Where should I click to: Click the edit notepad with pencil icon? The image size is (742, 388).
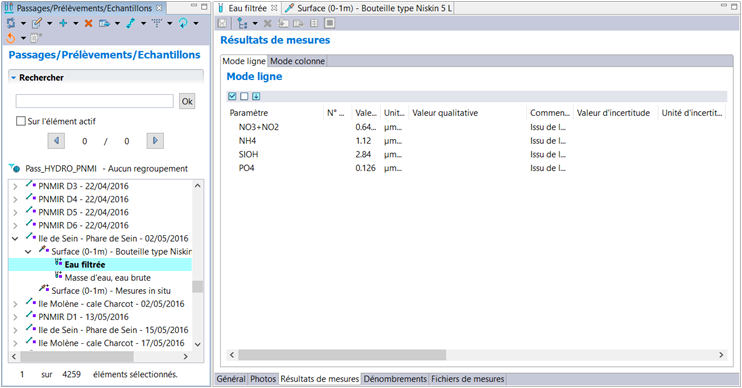tap(37, 23)
